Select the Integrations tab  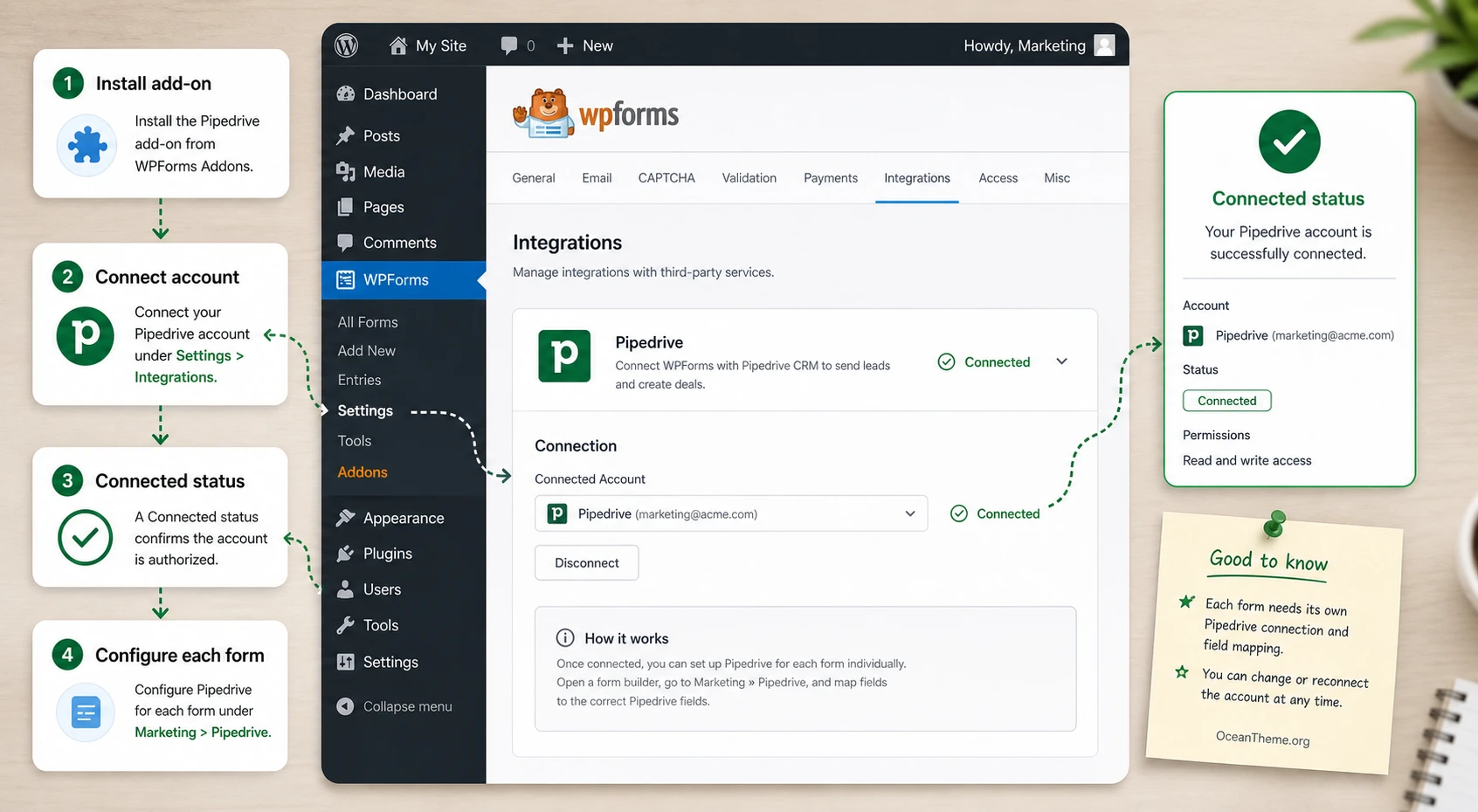point(917,178)
